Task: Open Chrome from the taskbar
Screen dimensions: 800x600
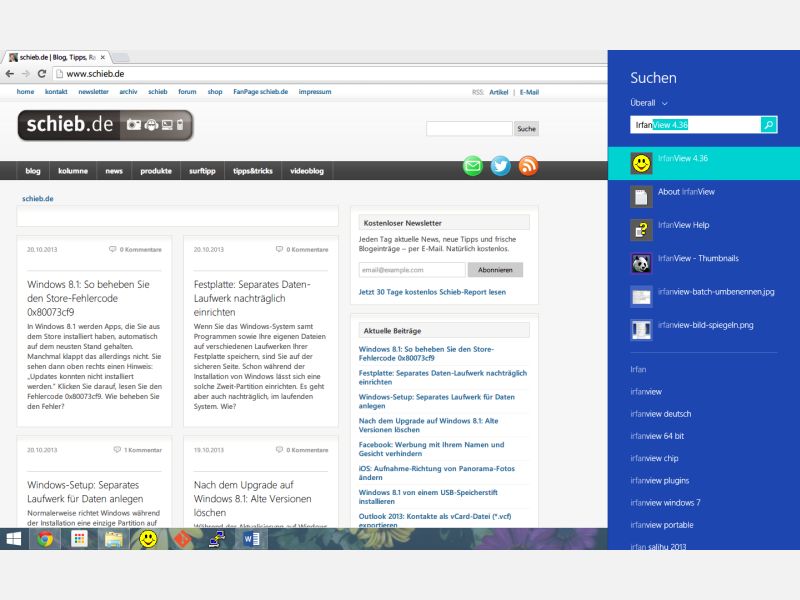Action: [x=45, y=539]
